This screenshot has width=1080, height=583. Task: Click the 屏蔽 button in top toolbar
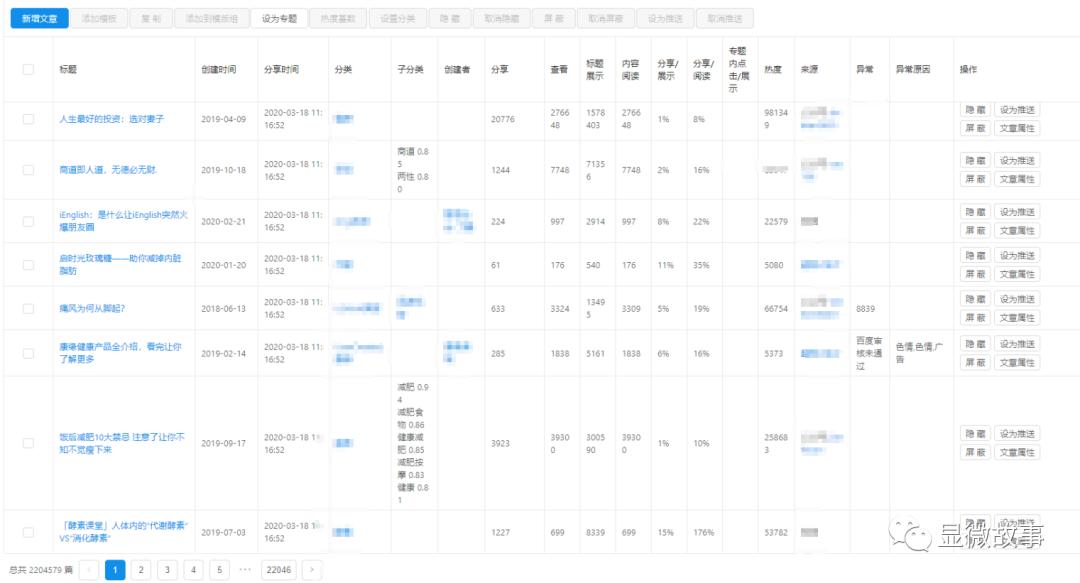click(554, 19)
